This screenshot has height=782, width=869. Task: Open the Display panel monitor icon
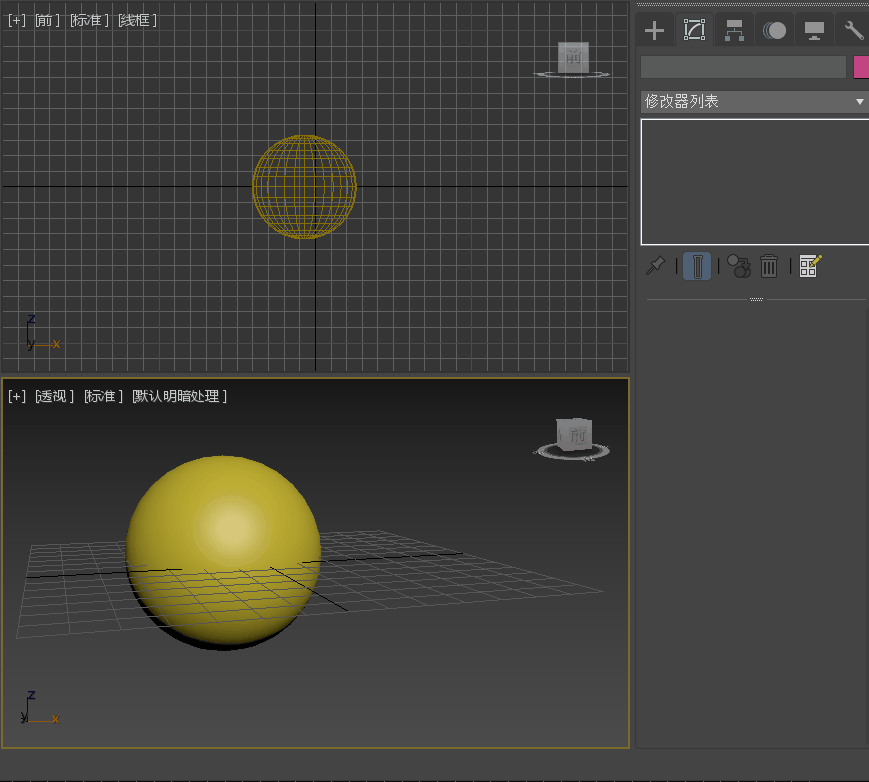tap(814, 30)
